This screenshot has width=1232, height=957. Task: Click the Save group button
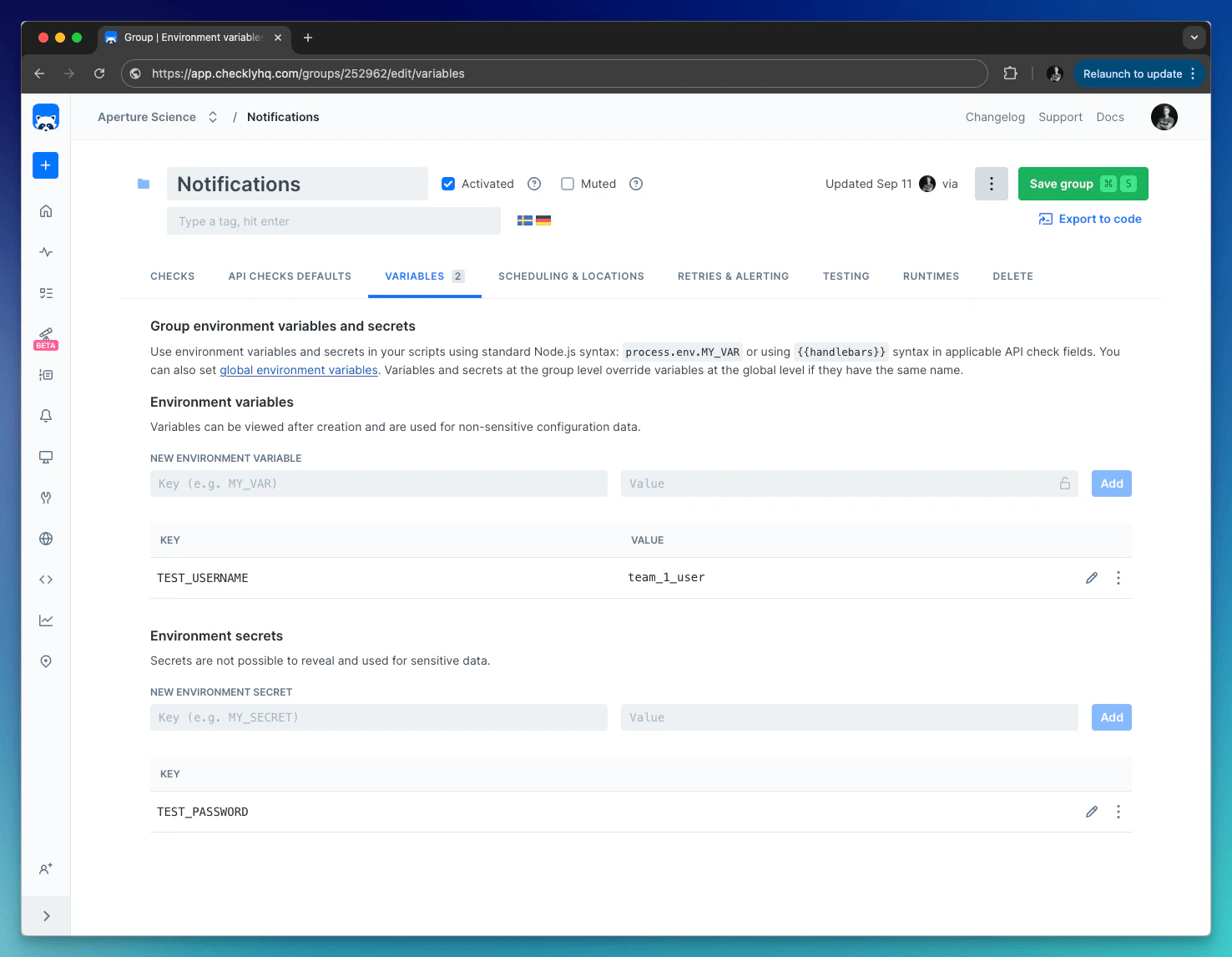click(x=1083, y=184)
